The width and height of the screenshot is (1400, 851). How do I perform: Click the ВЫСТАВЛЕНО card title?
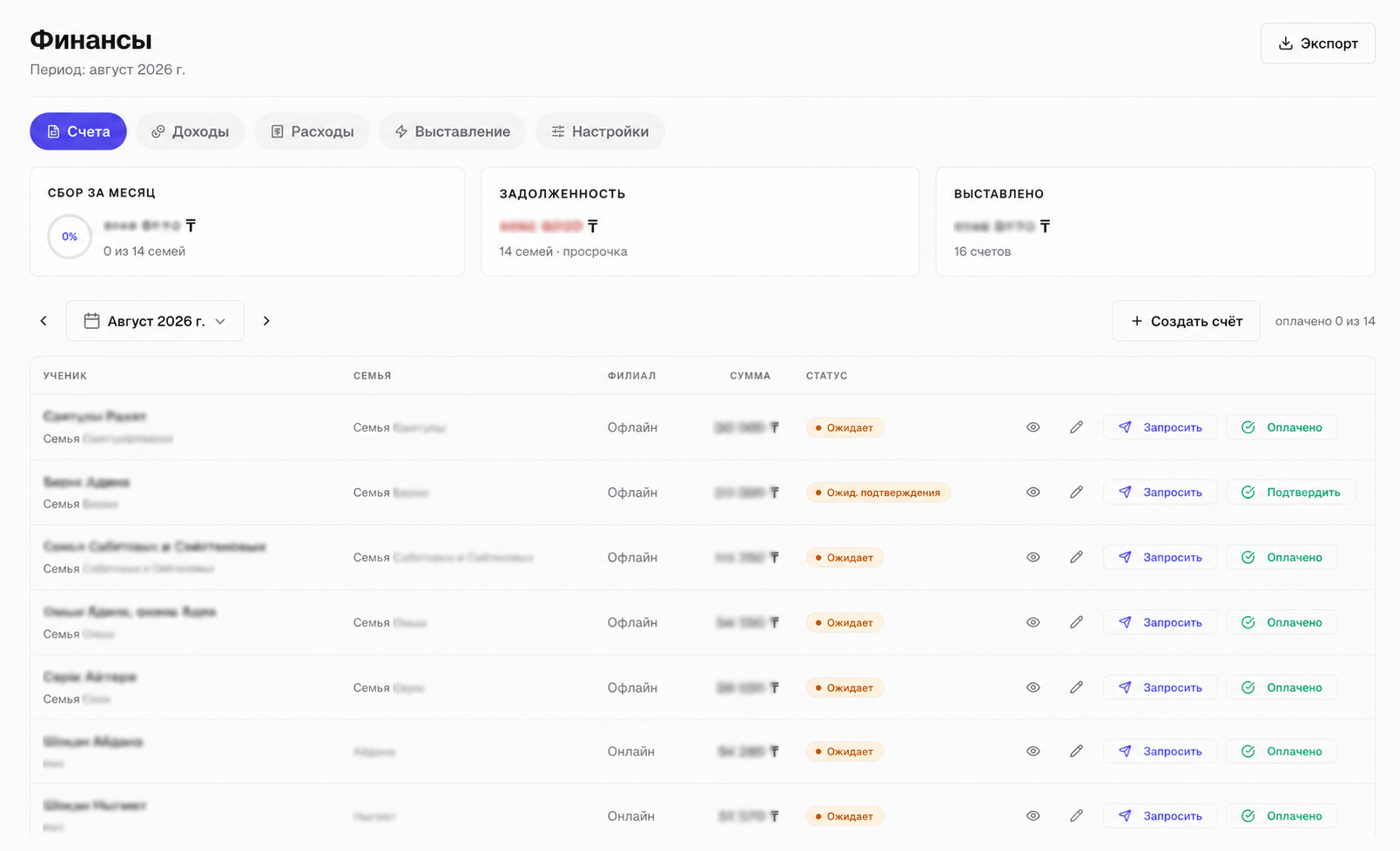(999, 194)
